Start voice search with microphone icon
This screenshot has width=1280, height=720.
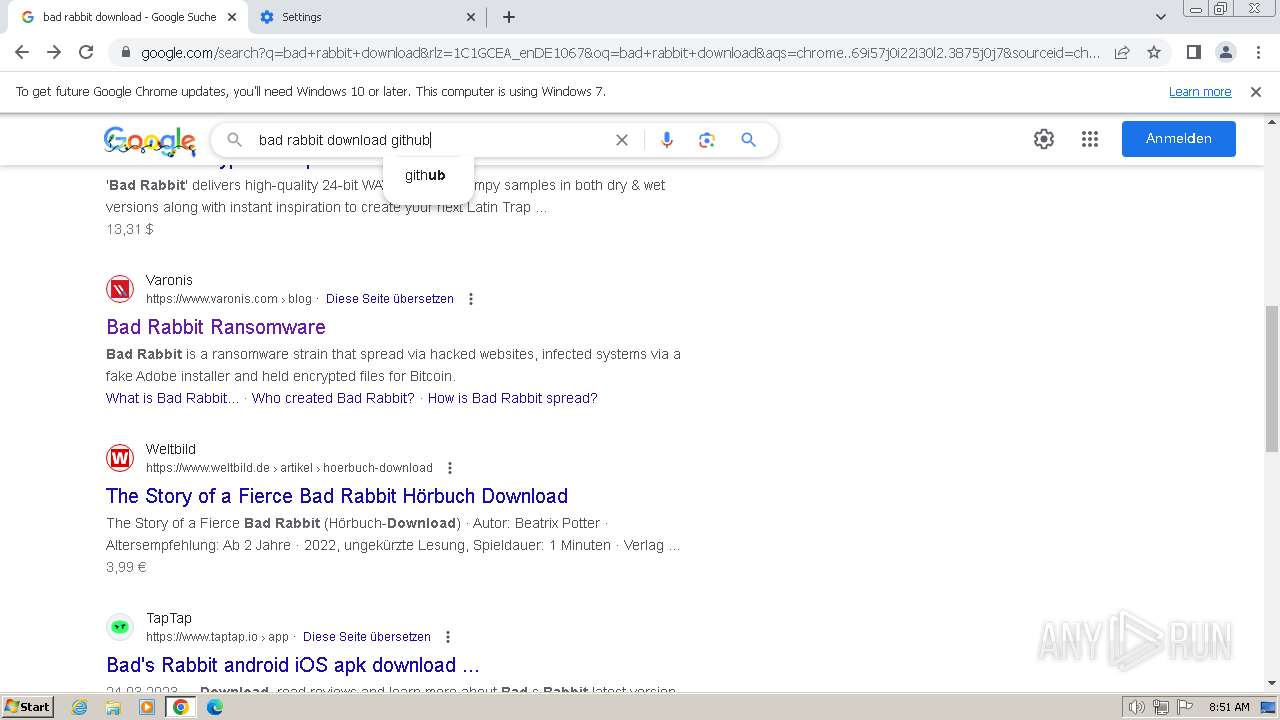pos(667,140)
